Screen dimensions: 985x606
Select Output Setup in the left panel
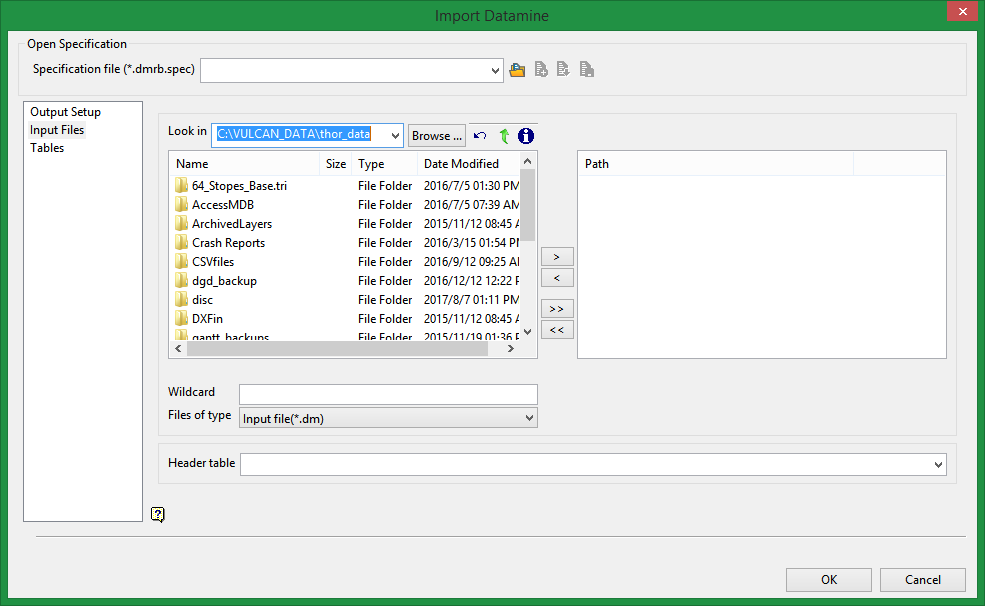(65, 112)
